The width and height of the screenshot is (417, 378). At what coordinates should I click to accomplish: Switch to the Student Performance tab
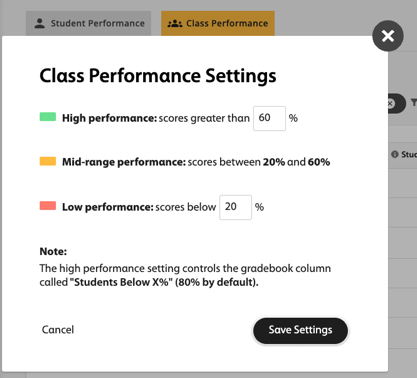coord(89,23)
